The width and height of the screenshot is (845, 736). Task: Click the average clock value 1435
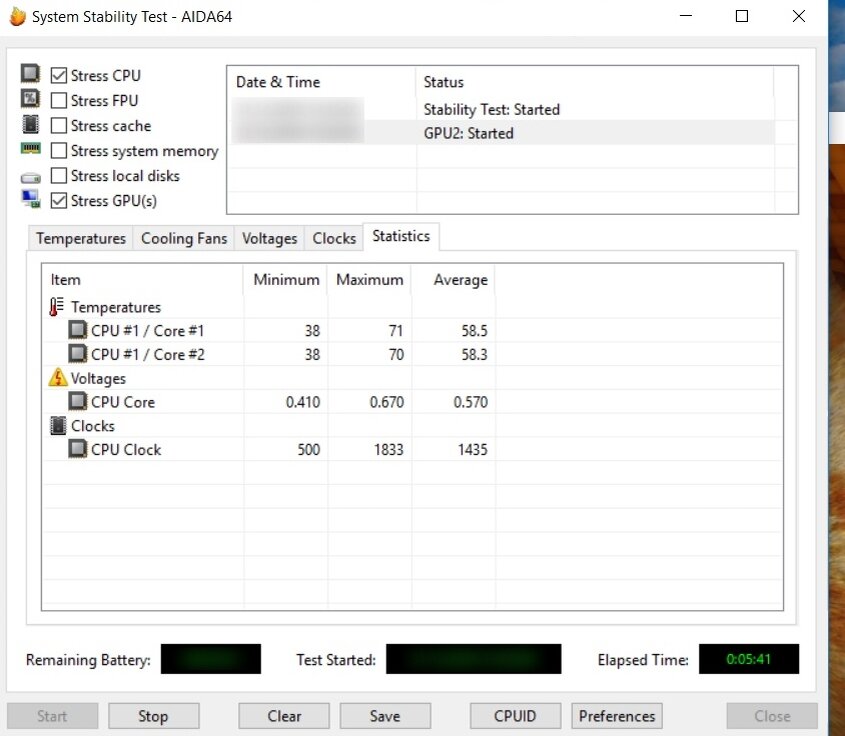[x=473, y=449]
